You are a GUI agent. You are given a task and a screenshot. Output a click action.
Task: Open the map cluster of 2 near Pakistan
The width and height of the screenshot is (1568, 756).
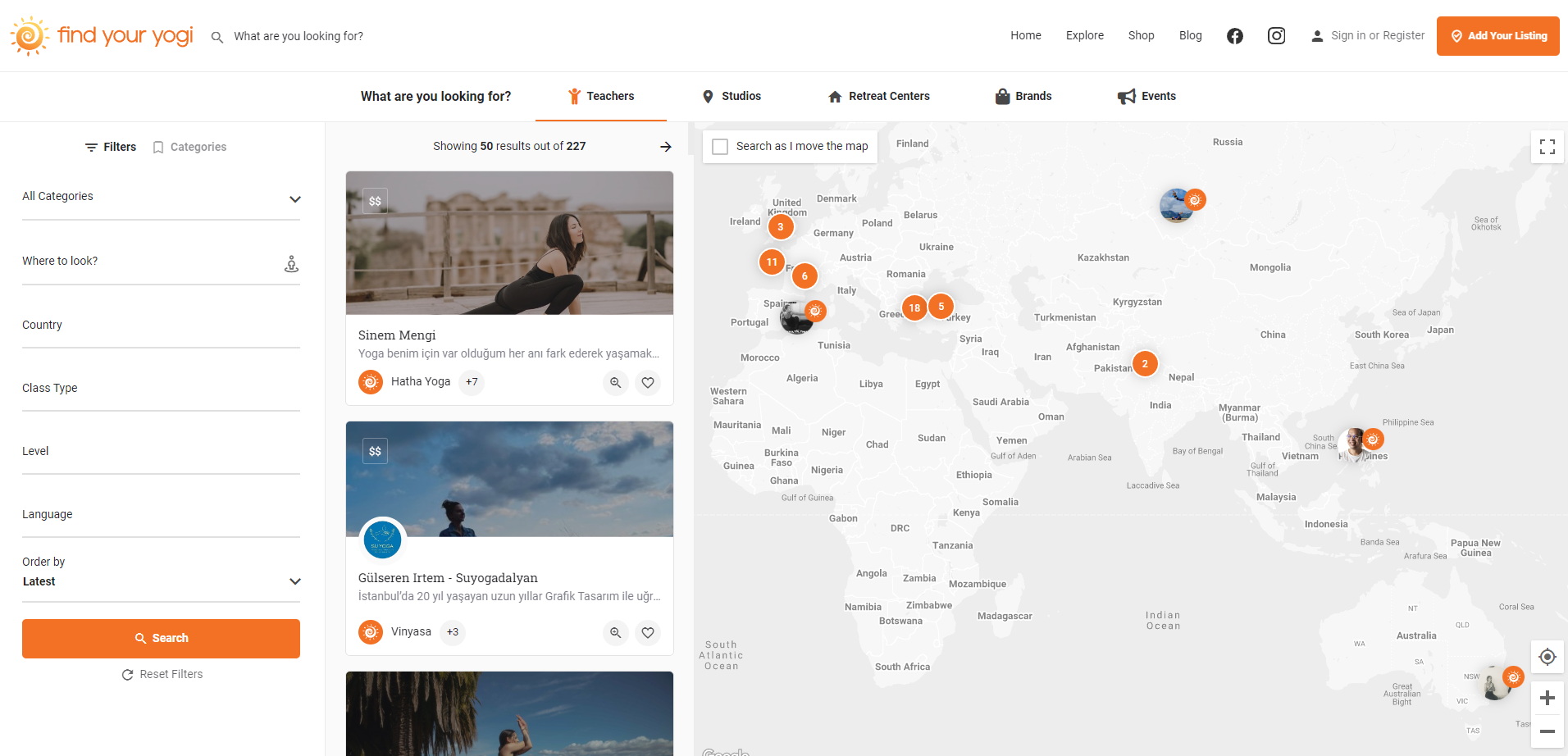1145,364
